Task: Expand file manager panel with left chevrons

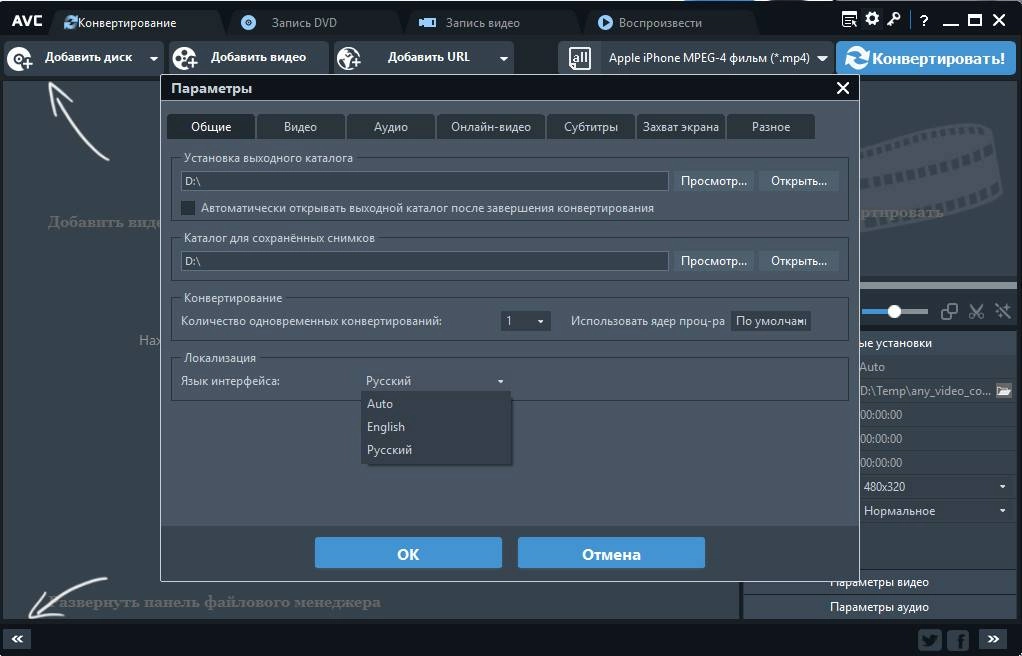Action: pos(18,639)
